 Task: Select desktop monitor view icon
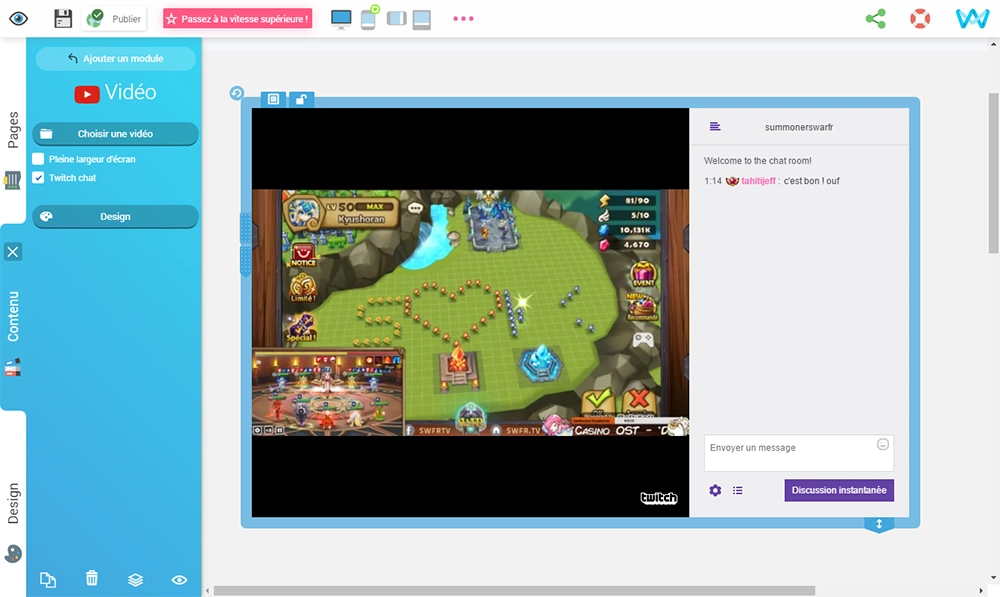[x=341, y=19]
